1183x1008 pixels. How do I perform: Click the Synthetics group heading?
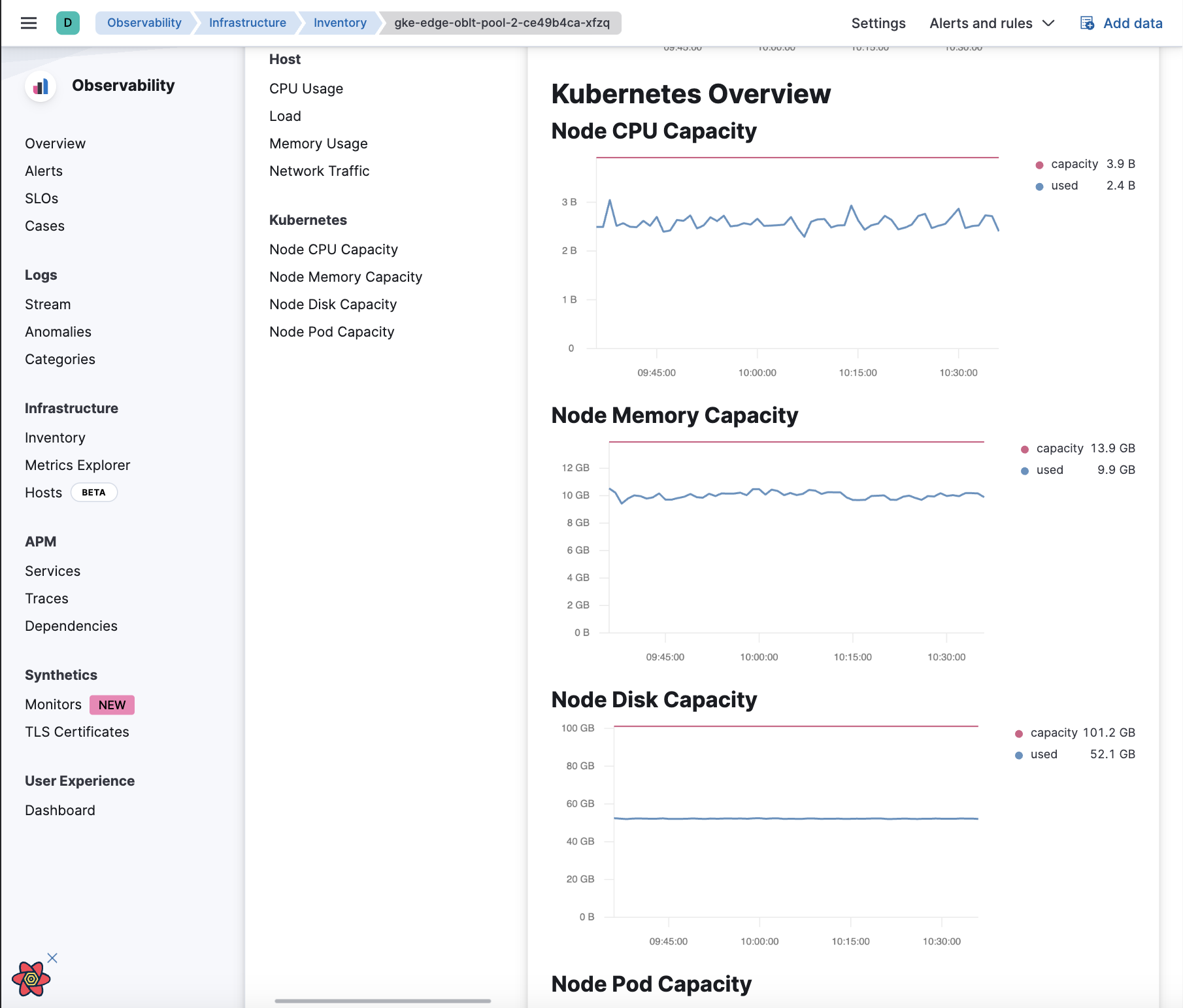point(61,675)
